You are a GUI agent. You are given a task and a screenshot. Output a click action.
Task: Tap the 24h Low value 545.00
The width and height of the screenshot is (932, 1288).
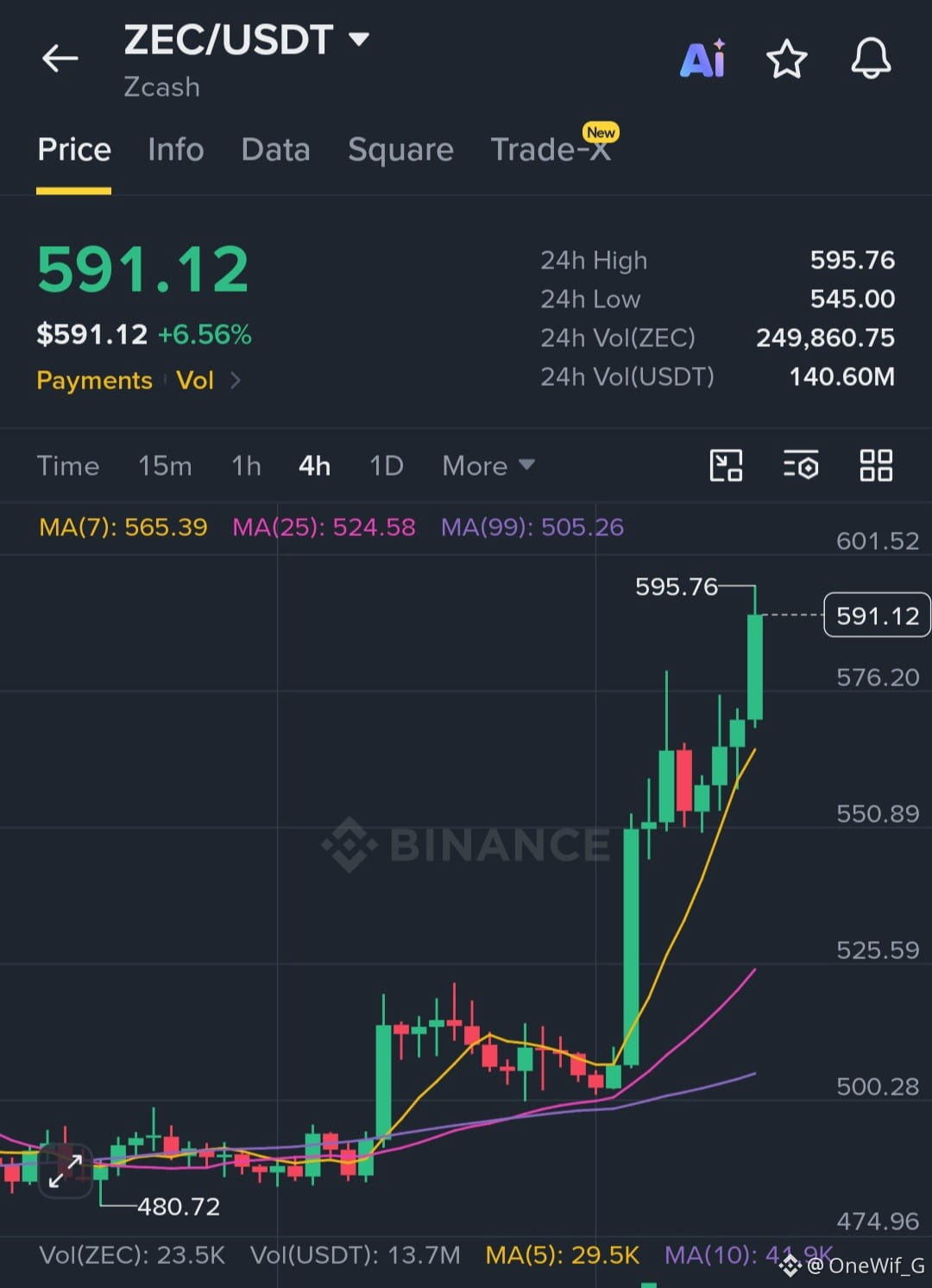point(852,299)
